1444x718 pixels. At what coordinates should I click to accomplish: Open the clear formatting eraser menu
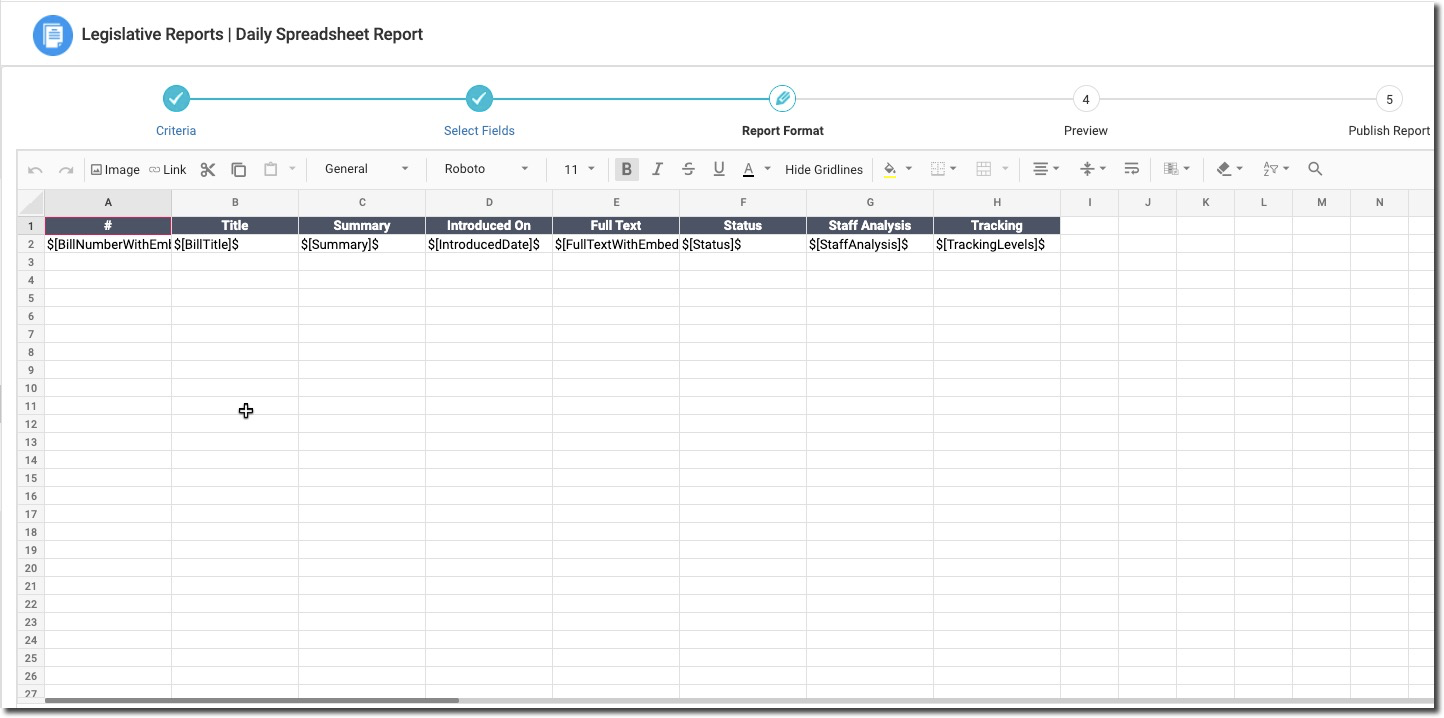point(1229,169)
